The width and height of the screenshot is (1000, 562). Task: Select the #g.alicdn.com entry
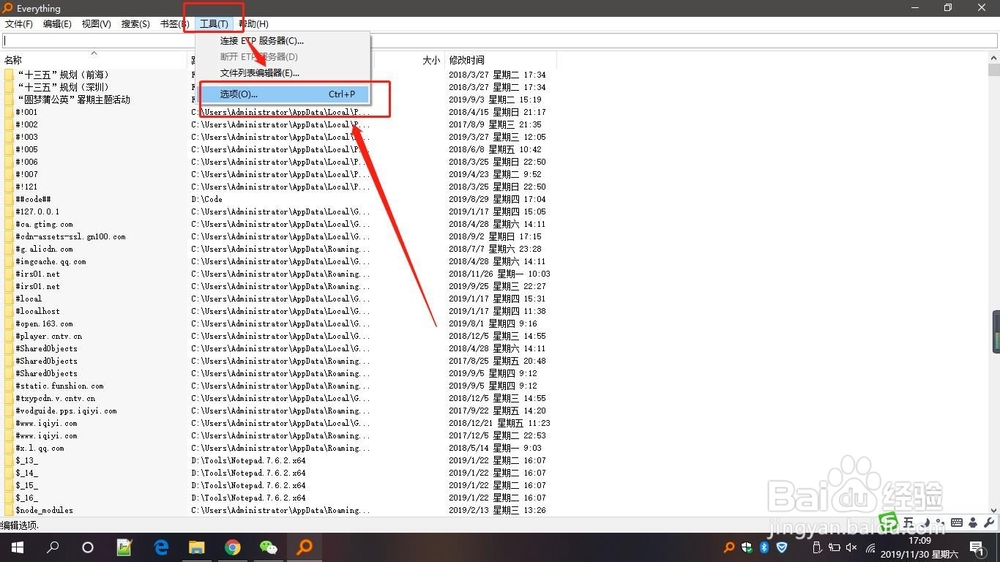[45, 249]
